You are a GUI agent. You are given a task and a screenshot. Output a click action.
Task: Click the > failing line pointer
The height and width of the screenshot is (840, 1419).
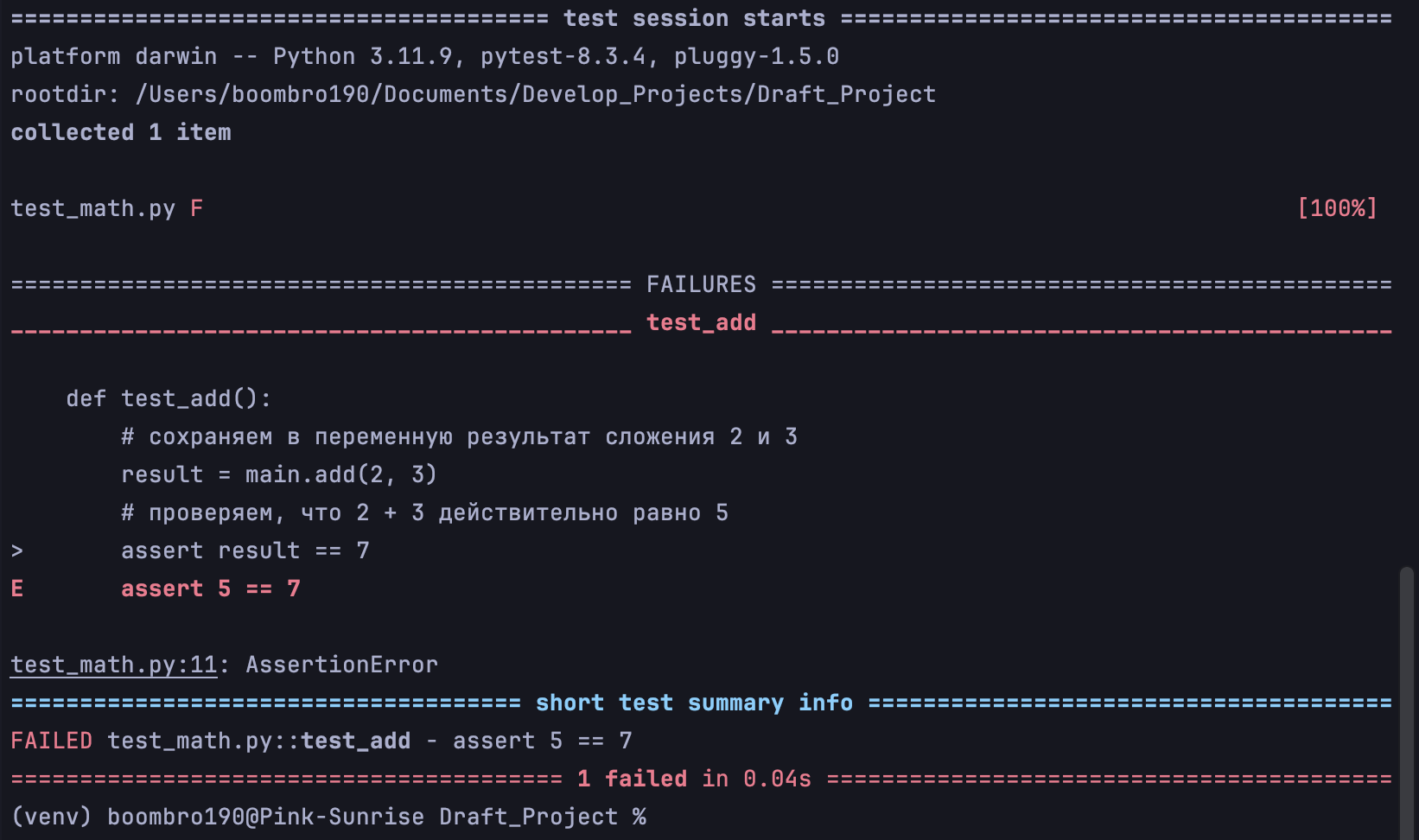point(17,550)
